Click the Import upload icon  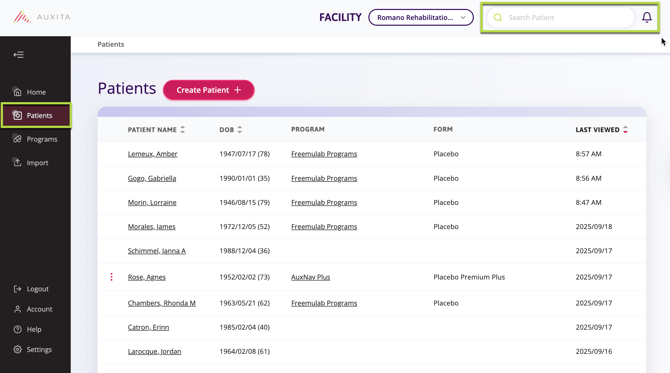[17, 162]
